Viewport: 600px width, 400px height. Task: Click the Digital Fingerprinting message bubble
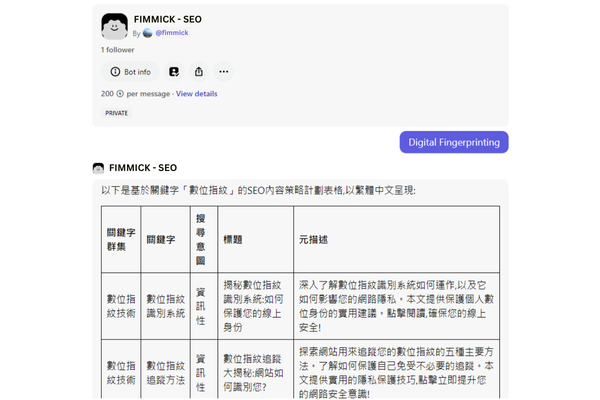[454, 142]
